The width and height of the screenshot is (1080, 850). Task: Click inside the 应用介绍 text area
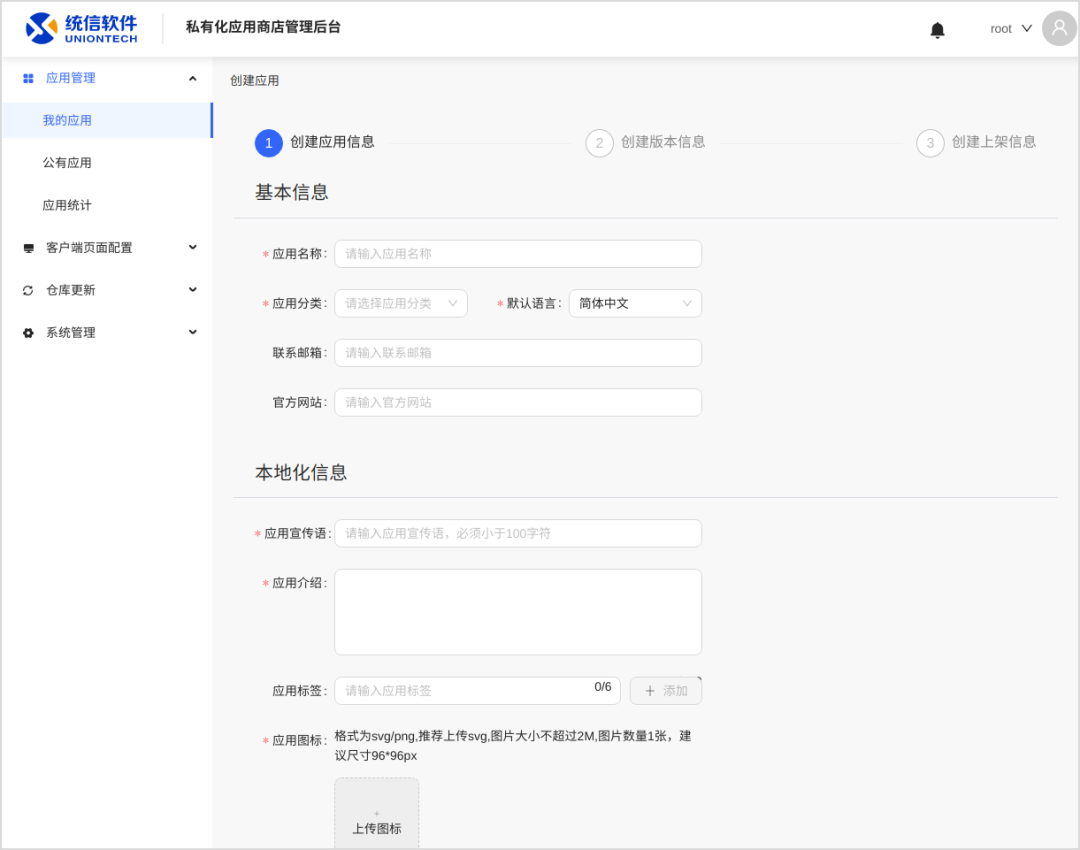click(517, 612)
